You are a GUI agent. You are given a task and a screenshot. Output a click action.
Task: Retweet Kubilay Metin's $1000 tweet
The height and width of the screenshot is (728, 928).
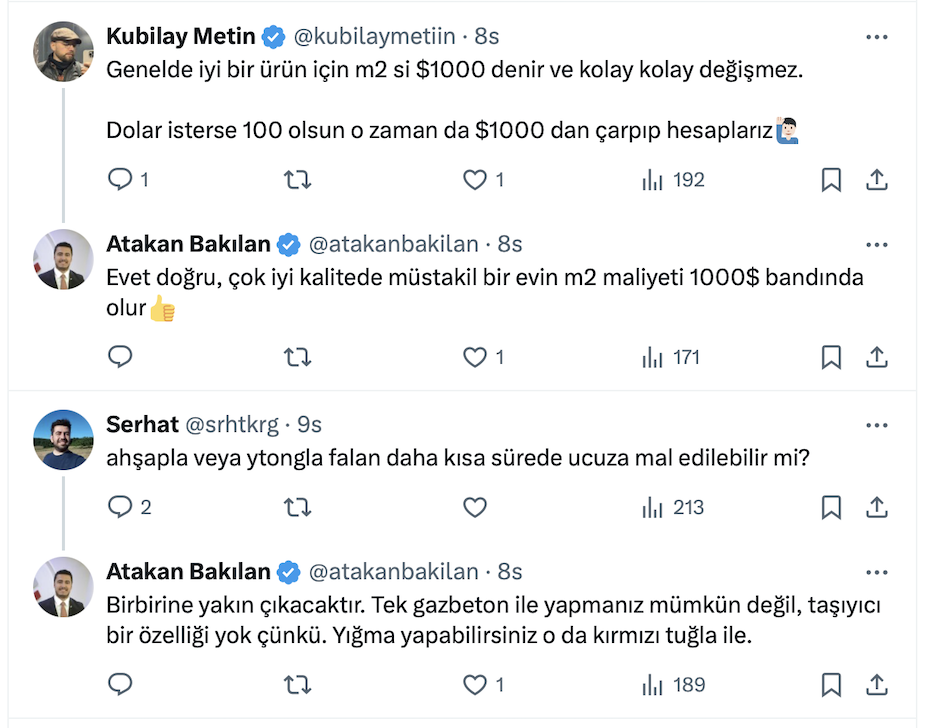click(x=298, y=180)
